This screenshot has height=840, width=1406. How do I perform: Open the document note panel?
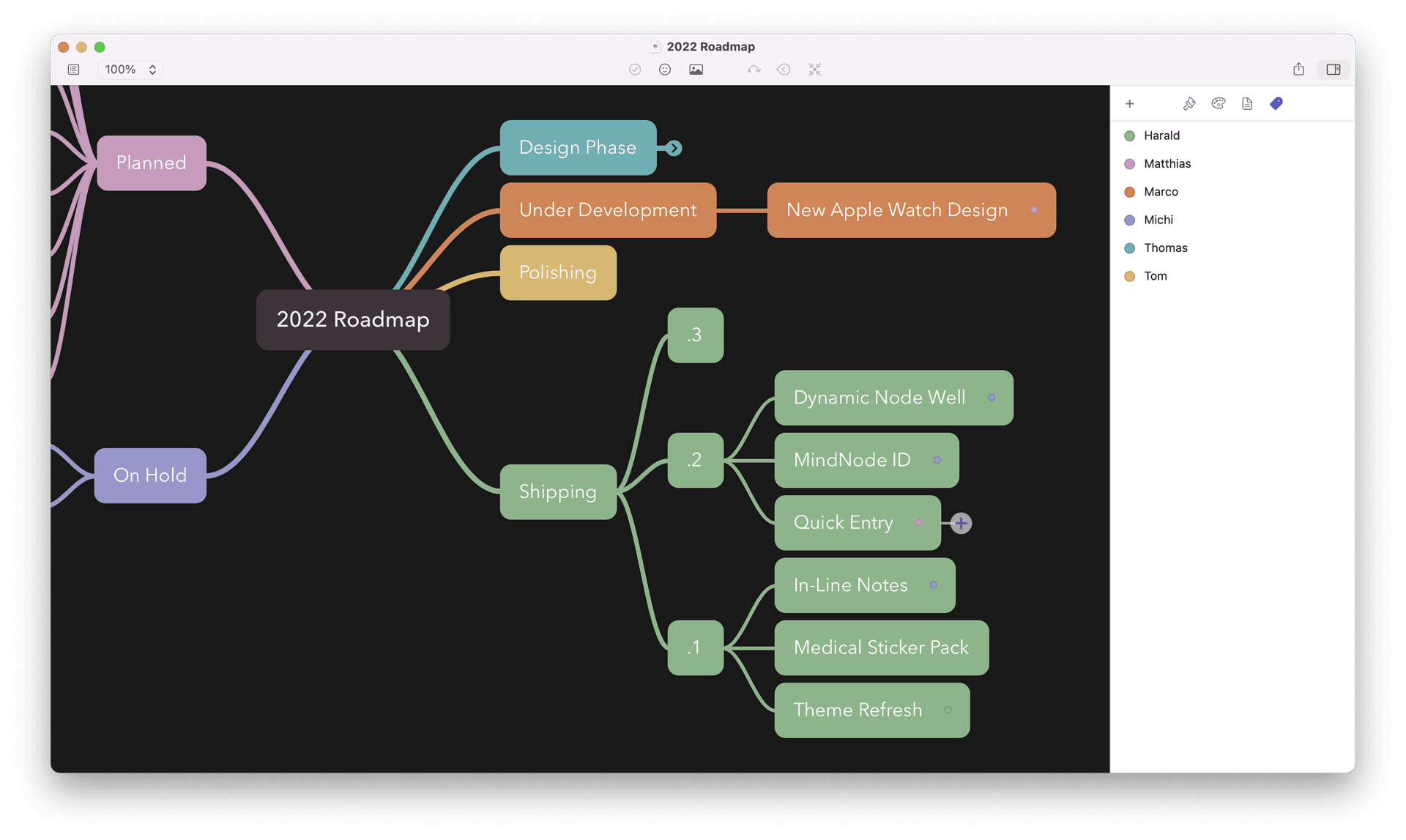coord(1247,103)
